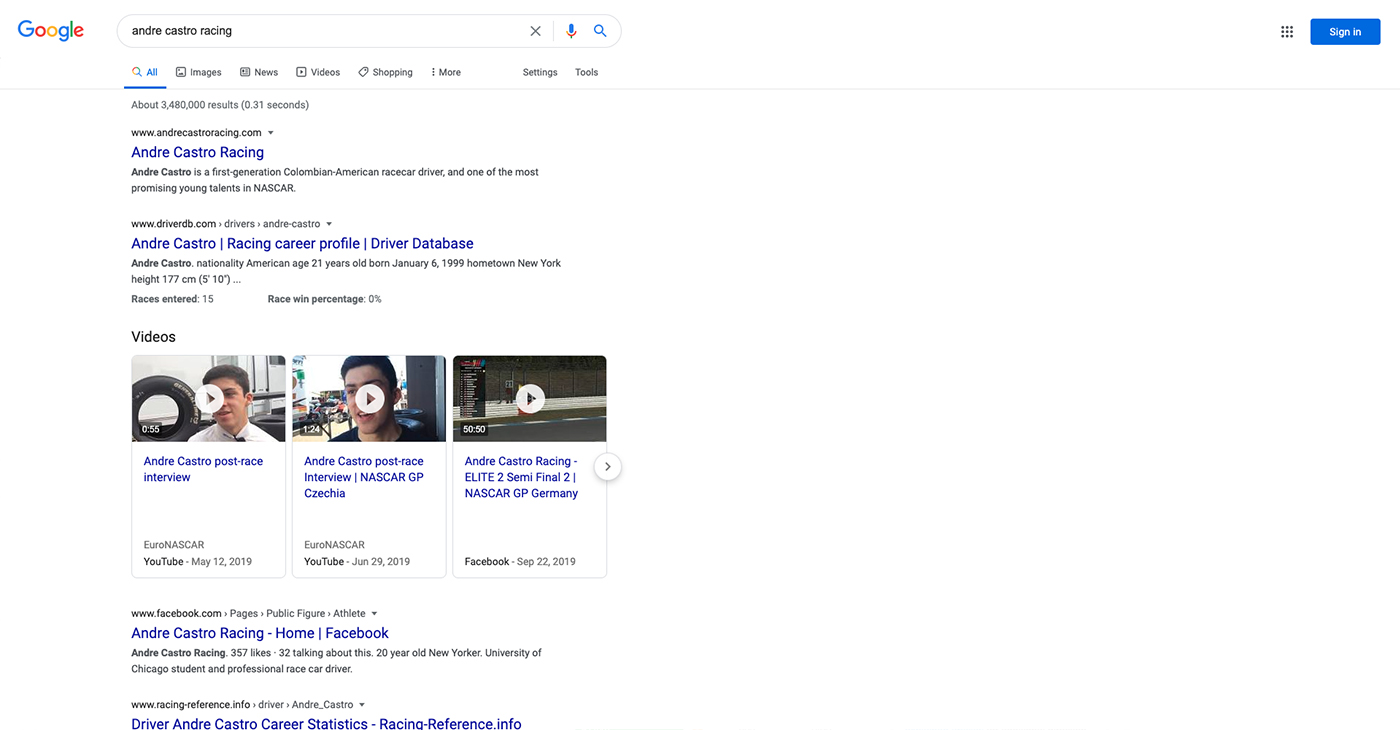Click the Videos section heading
This screenshot has height=730, width=1400.
[x=153, y=337]
